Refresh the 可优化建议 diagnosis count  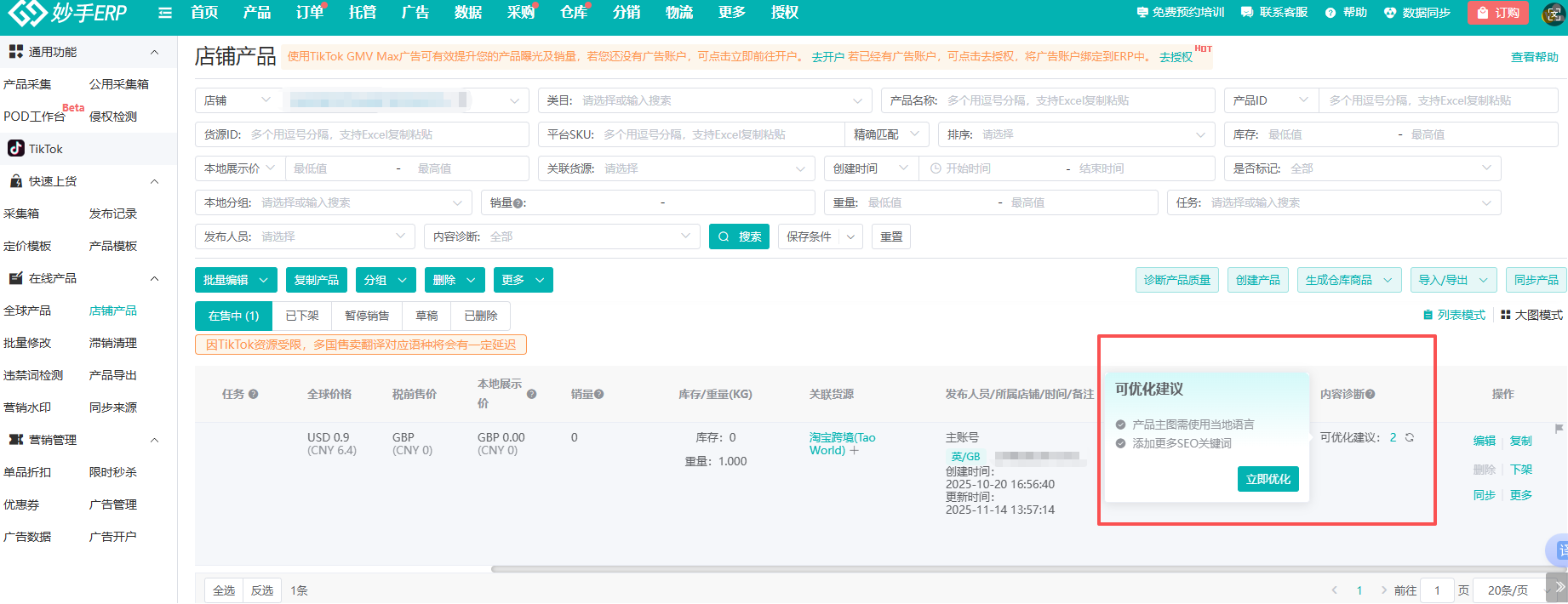1410,437
